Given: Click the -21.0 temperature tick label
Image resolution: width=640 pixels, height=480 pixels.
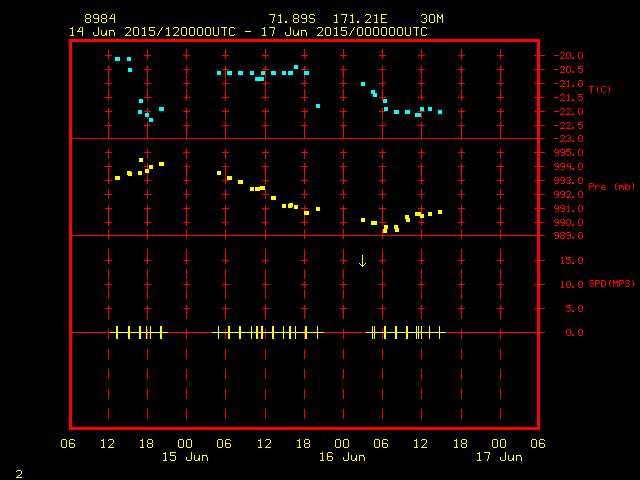Looking at the screenshot, I should 569,84.
